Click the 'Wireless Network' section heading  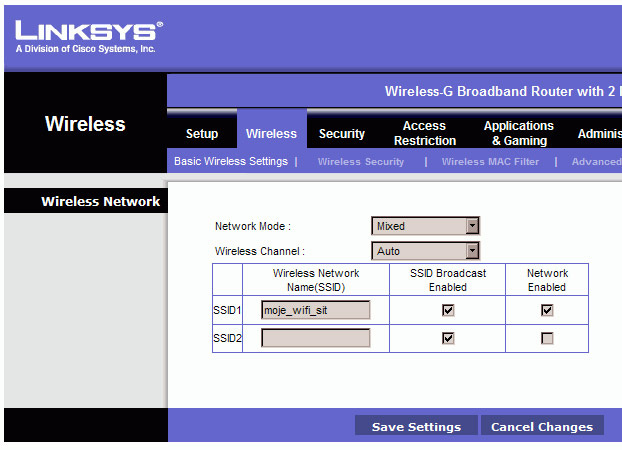click(100, 201)
